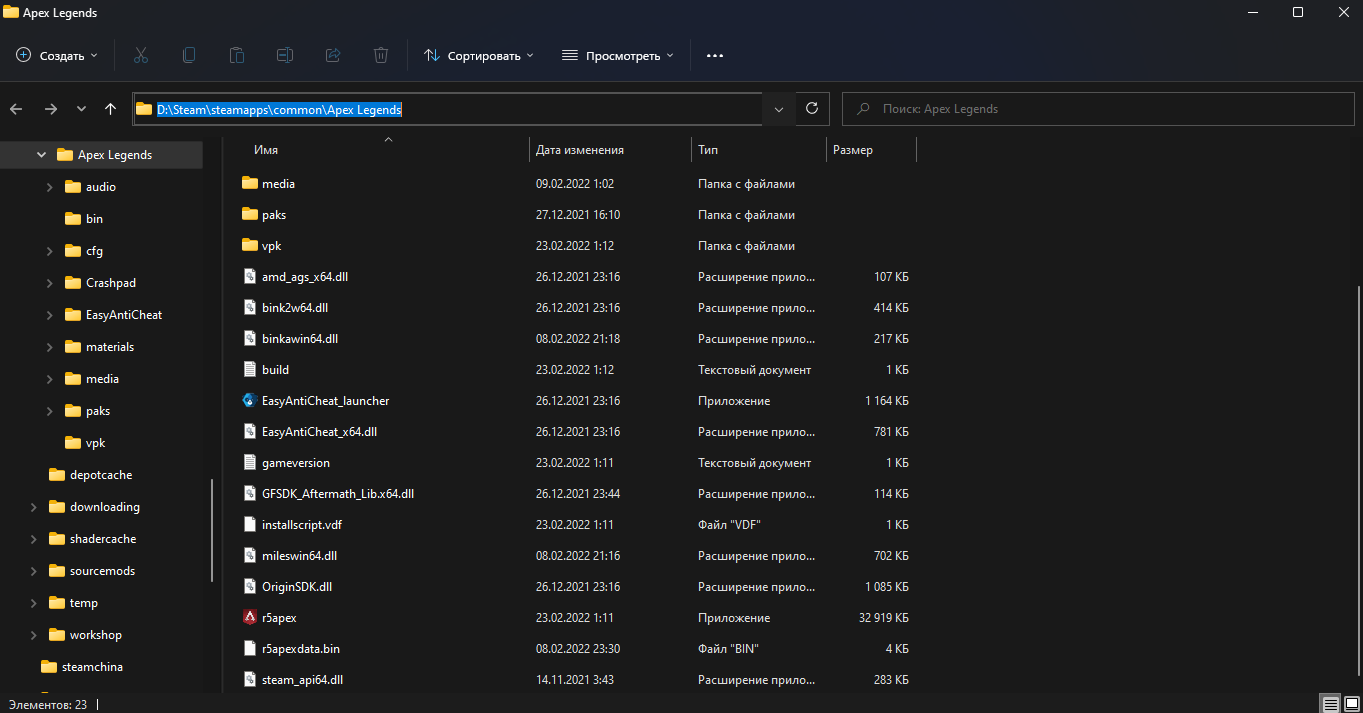Screen dimensions: 1363x713
Task: Expand the audio folder in tree
Action: tap(50, 187)
